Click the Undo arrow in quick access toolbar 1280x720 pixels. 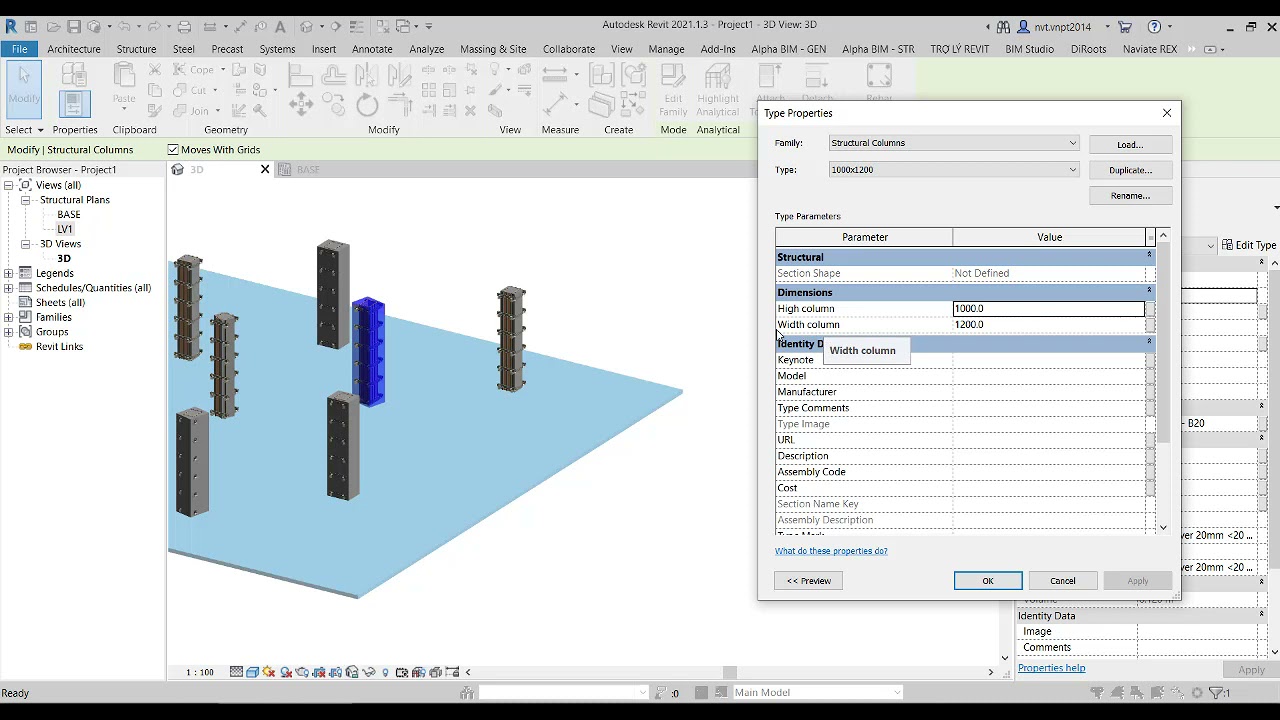click(x=125, y=27)
